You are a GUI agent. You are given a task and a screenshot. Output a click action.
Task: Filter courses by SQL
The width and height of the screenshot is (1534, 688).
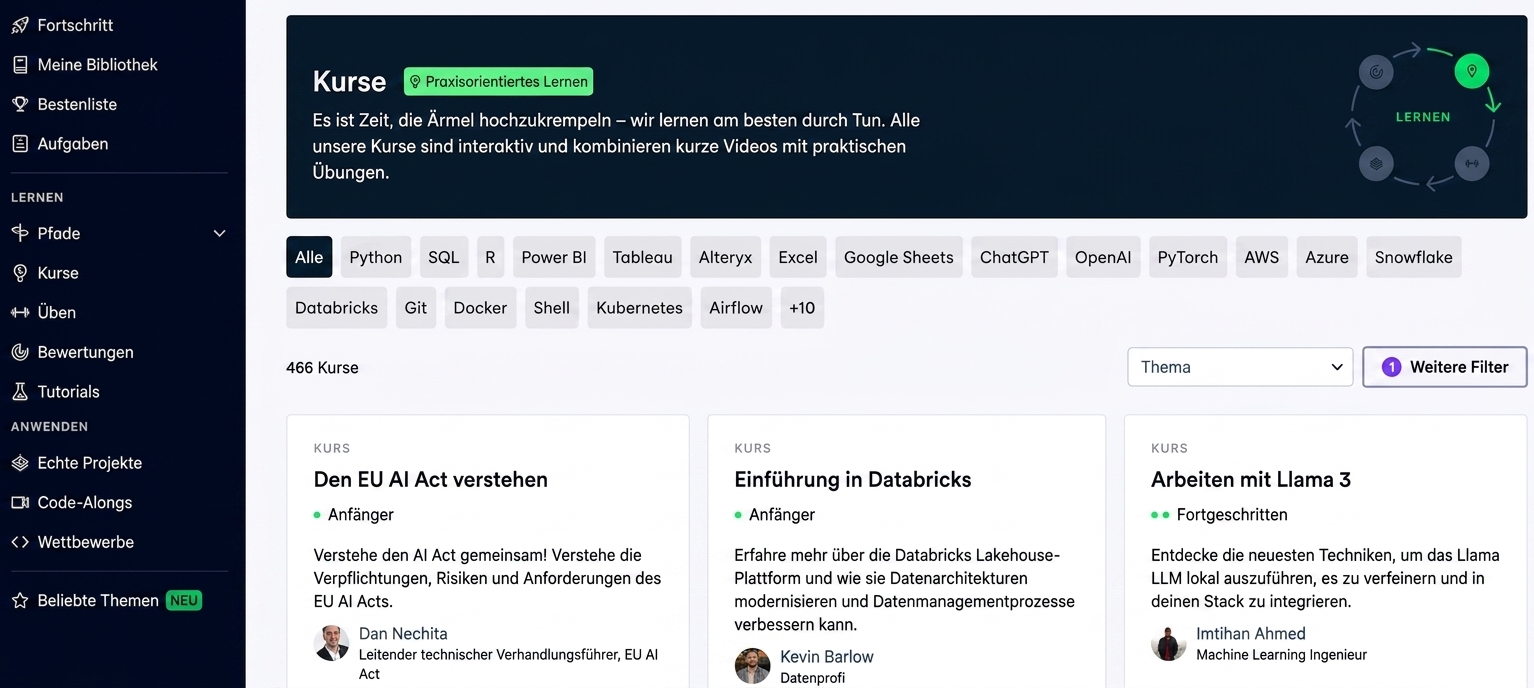444,257
